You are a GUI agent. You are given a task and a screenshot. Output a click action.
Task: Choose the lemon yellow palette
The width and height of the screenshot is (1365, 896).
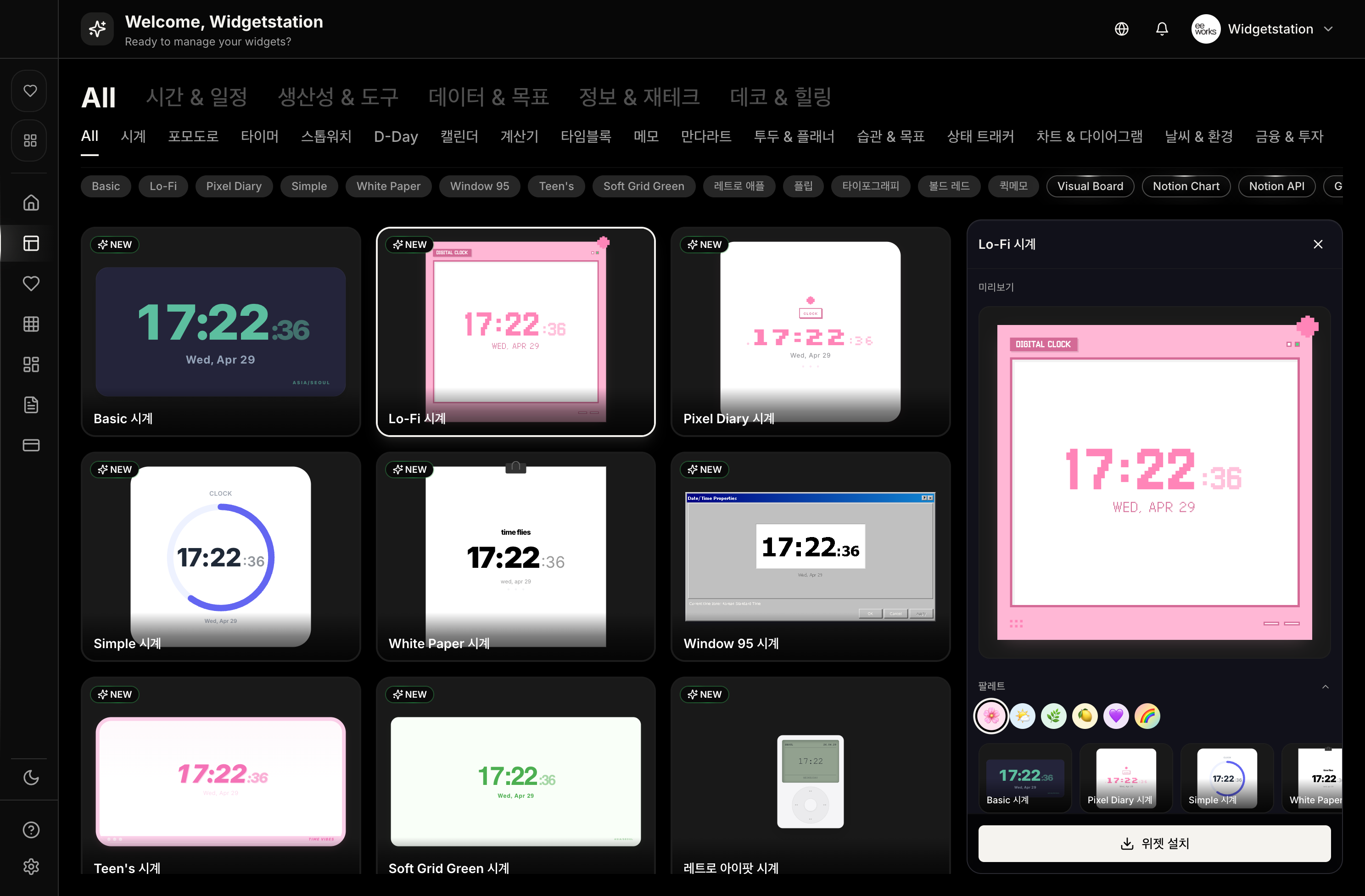[1085, 716]
